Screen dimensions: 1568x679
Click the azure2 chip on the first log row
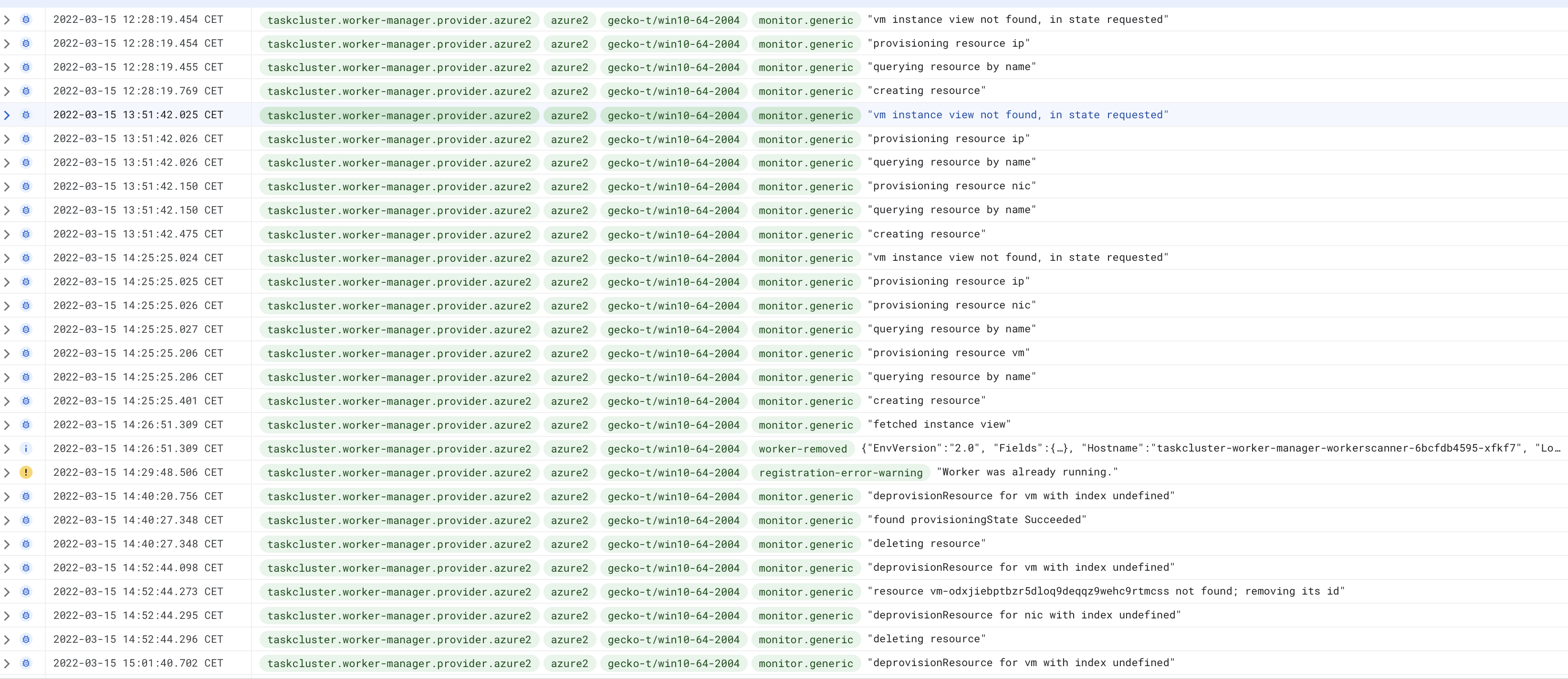point(569,20)
